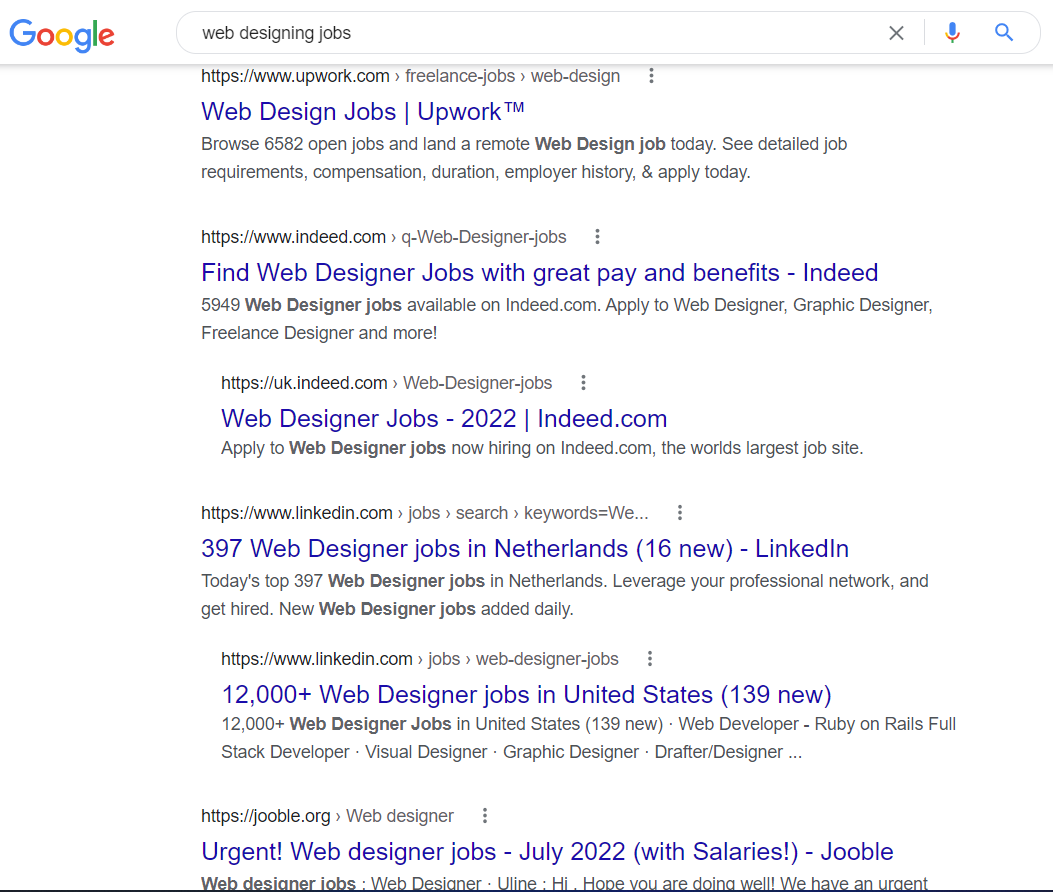Open three-dot menu beside www.indeed.com result
The height and width of the screenshot is (892, 1053).
coord(597,236)
